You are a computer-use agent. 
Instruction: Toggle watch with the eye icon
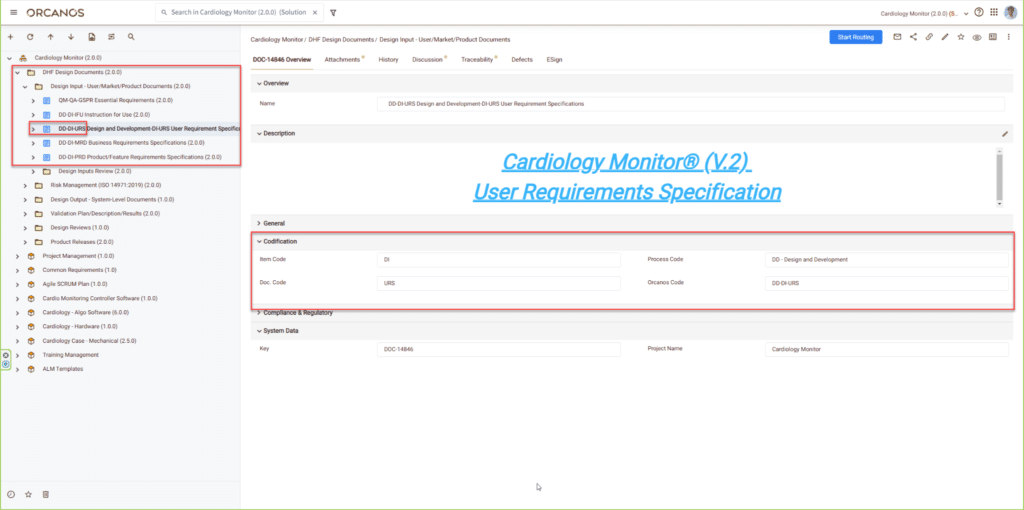pos(977,37)
